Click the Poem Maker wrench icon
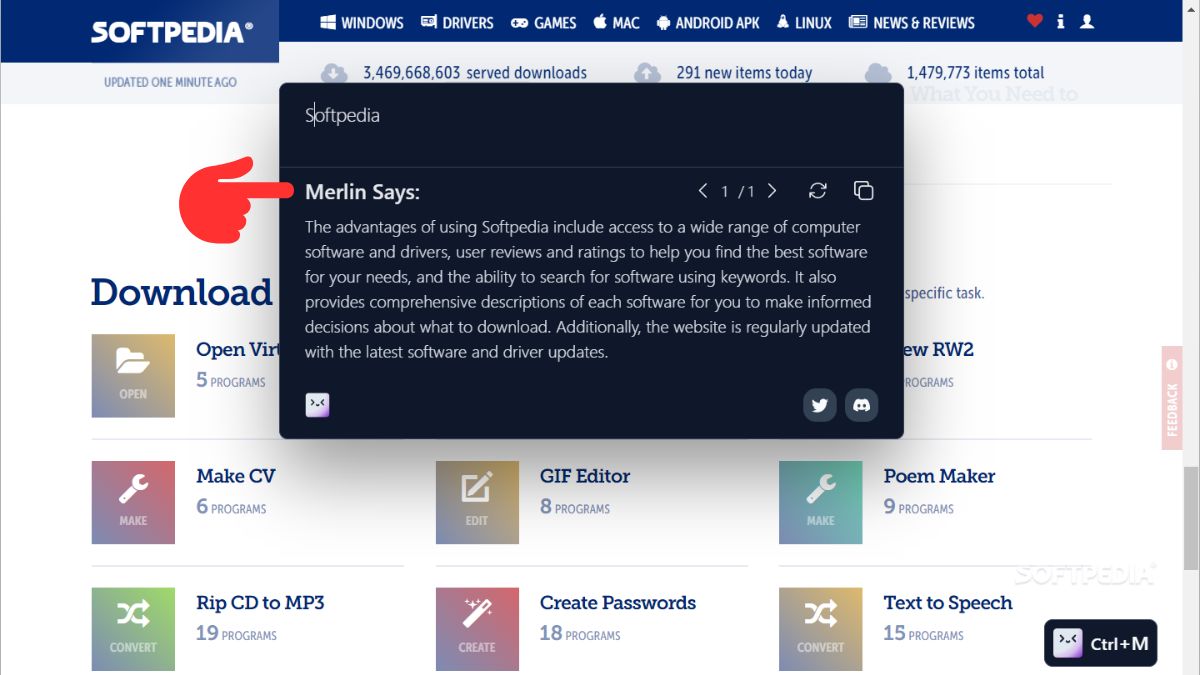The width and height of the screenshot is (1200, 675). point(820,502)
